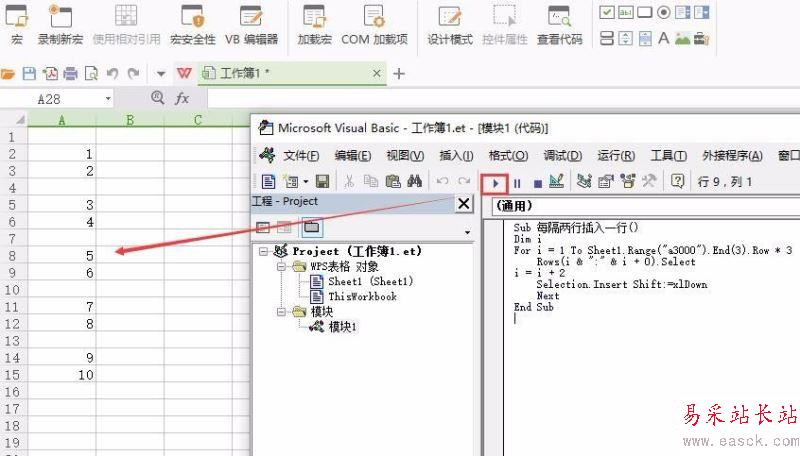Open 编辑(E) menu in VB editor

(x=353, y=156)
